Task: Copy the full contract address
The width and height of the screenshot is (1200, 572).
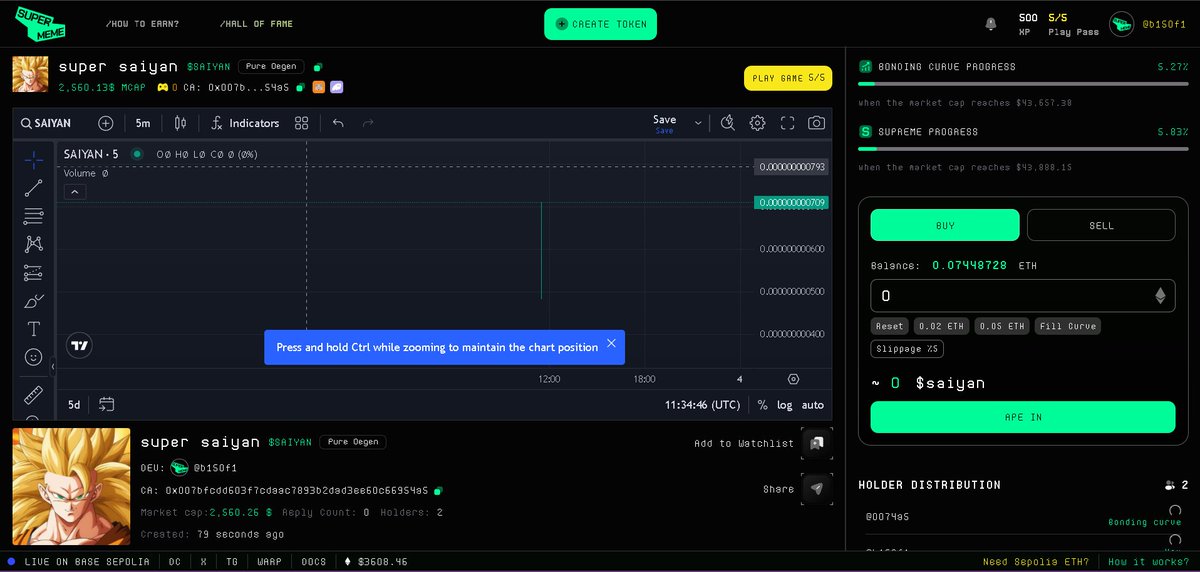Action: tap(439, 491)
